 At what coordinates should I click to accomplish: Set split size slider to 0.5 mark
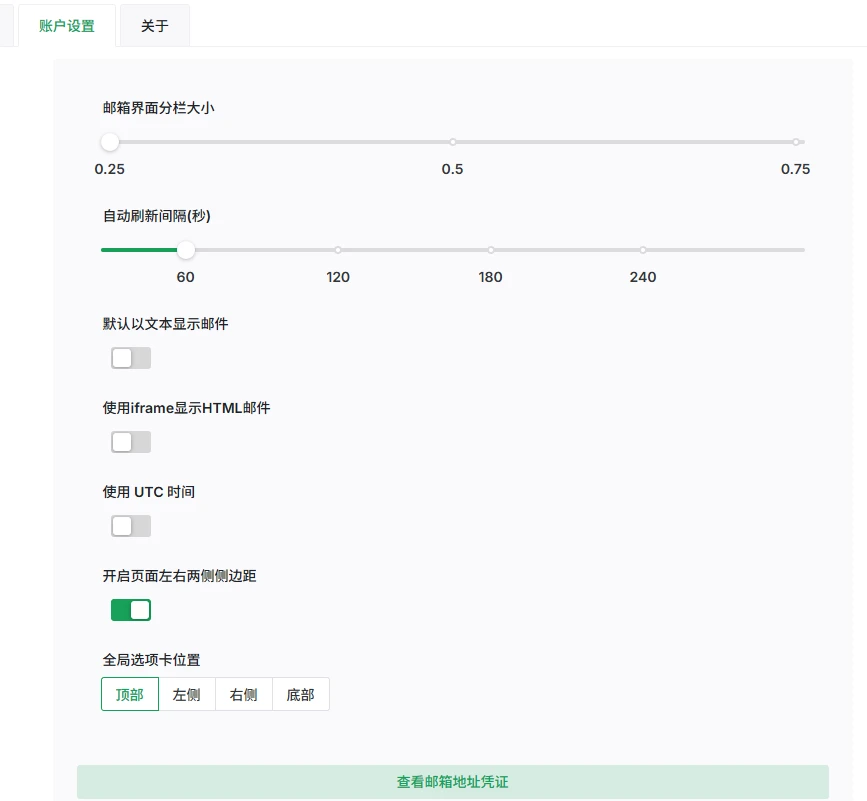click(x=452, y=142)
